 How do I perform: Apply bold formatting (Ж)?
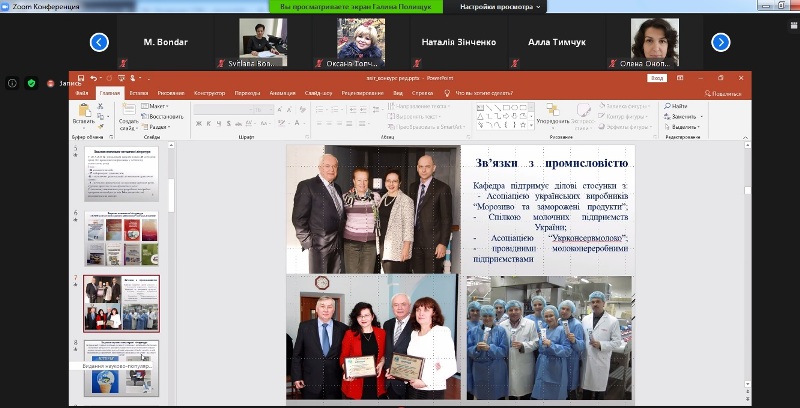(x=198, y=123)
